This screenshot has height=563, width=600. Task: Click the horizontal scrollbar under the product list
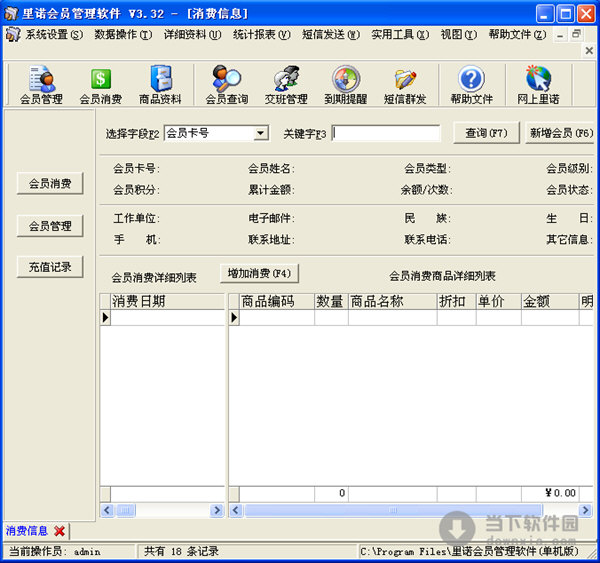click(400, 510)
